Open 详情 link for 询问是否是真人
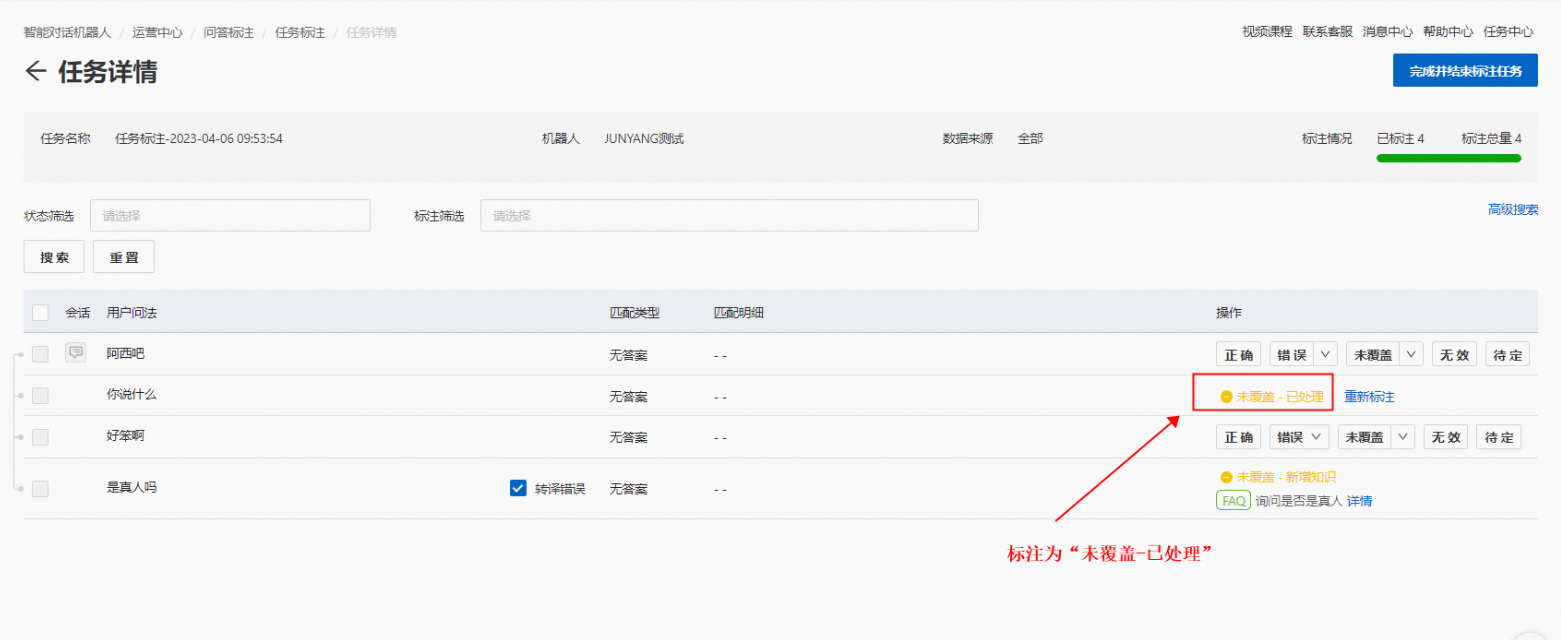1561x640 pixels. 1359,501
